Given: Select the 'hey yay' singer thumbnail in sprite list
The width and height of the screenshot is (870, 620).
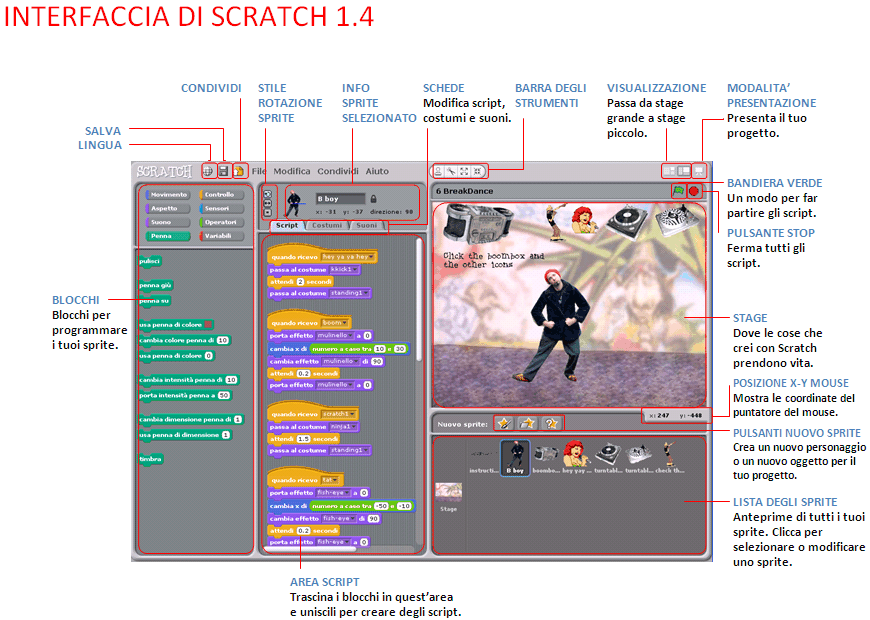Looking at the screenshot, I should (576, 458).
